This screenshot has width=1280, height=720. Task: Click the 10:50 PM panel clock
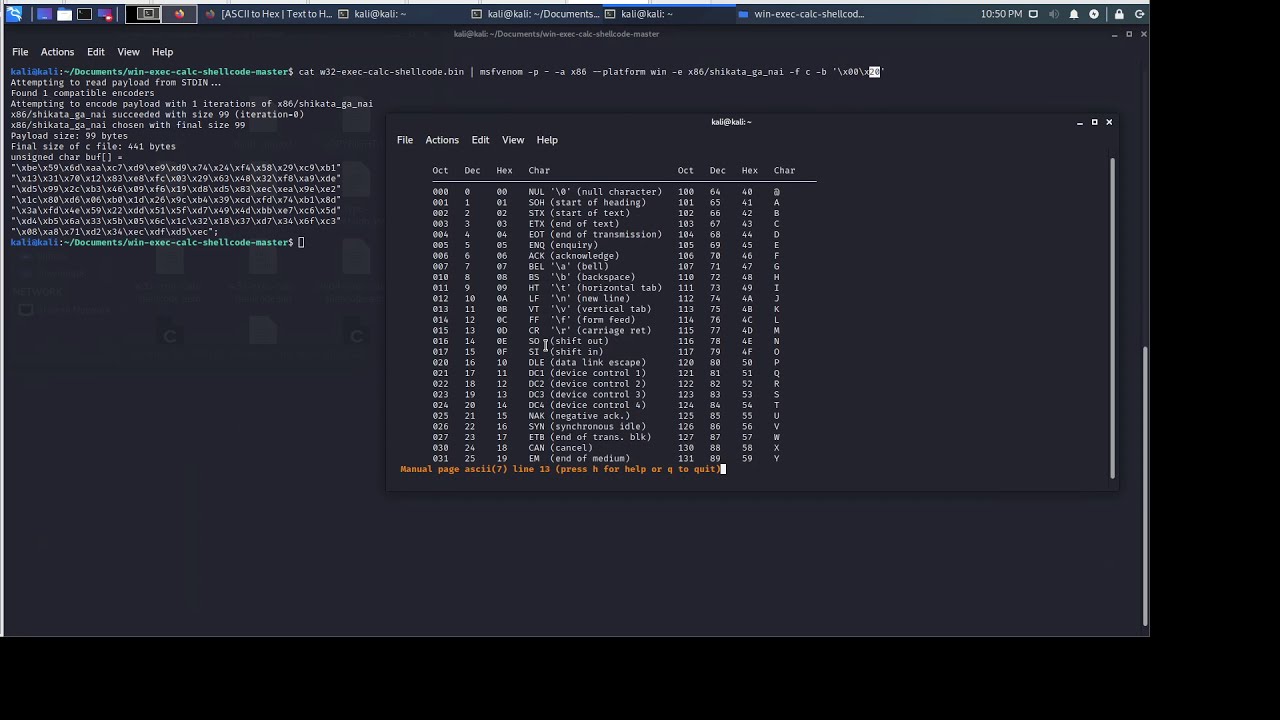1001,14
